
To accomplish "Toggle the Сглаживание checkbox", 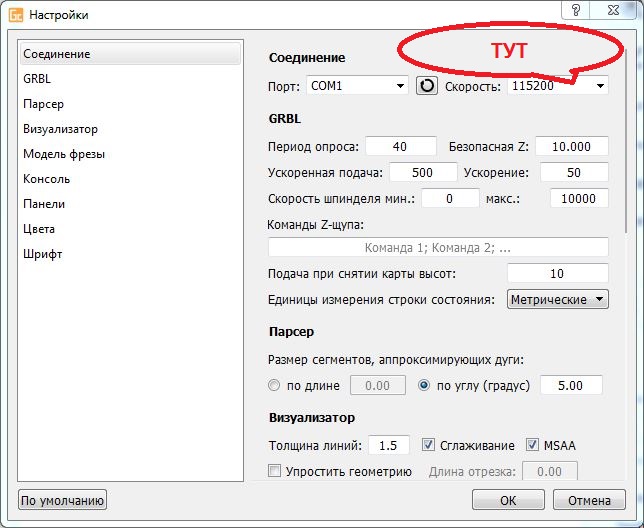I will point(428,445).
